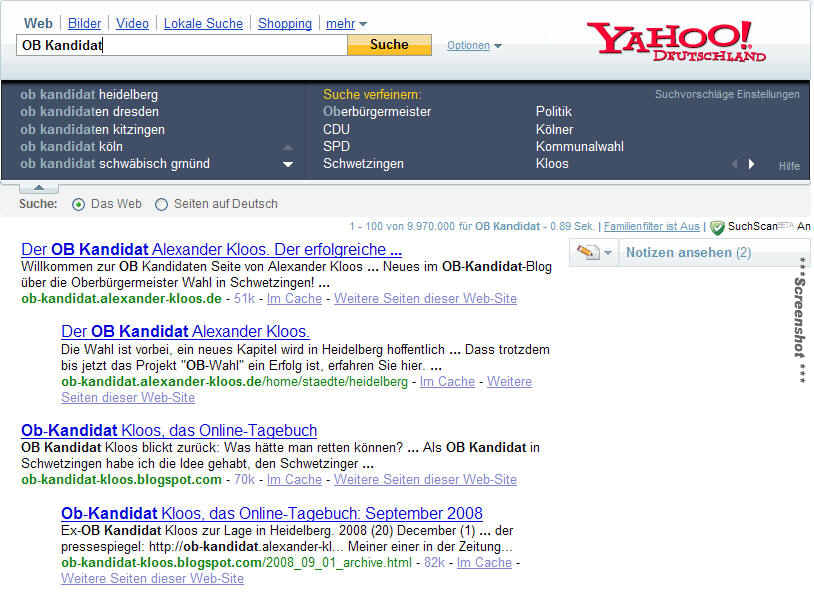Image resolution: width=814 pixels, height=604 pixels.
Task: Refine search with 'Schwetzingen'
Action: pyautogui.click(x=363, y=164)
